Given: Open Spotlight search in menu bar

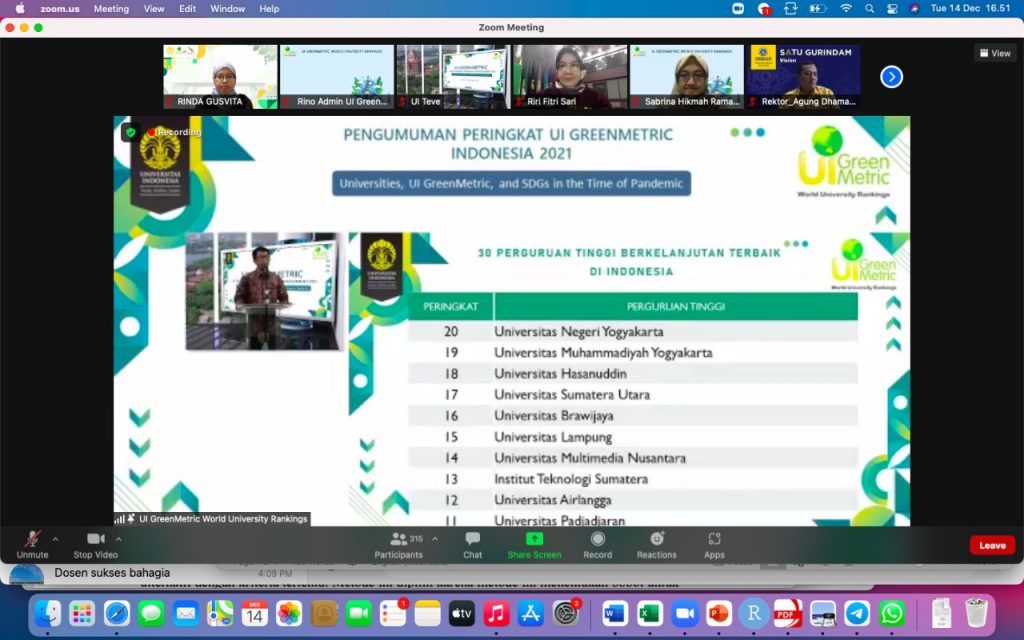Looking at the screenshot, I should [869, 8].
